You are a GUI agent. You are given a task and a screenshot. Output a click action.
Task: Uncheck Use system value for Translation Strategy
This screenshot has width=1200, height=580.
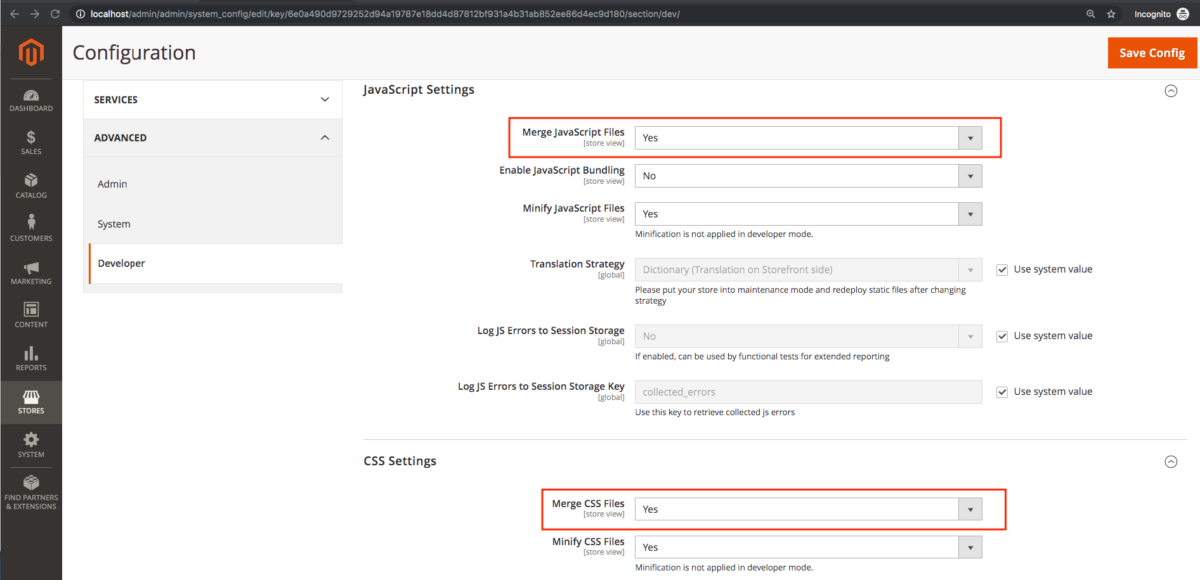tap(1001, 269)
